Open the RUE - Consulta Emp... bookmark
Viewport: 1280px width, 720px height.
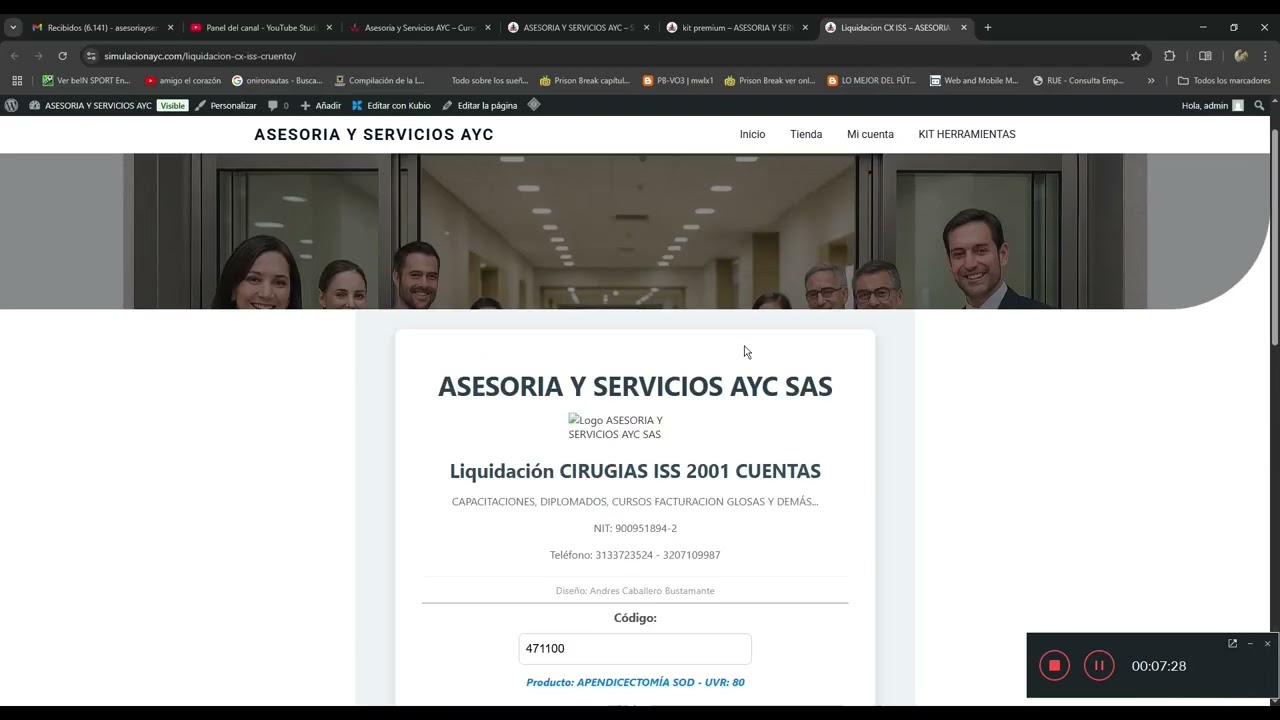tap(1078, 80)
